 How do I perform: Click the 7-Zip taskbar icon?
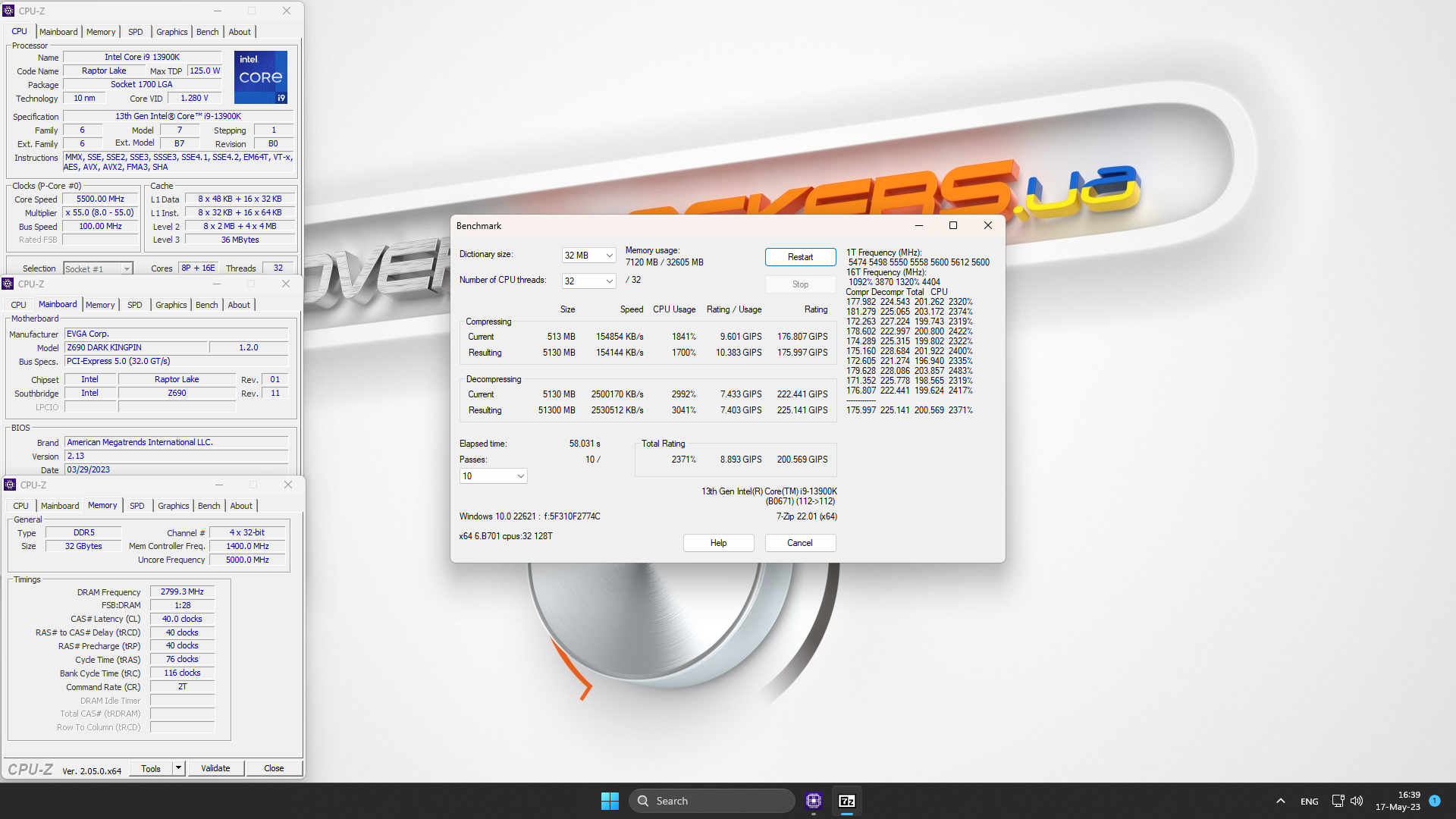(x=847, y=800)
